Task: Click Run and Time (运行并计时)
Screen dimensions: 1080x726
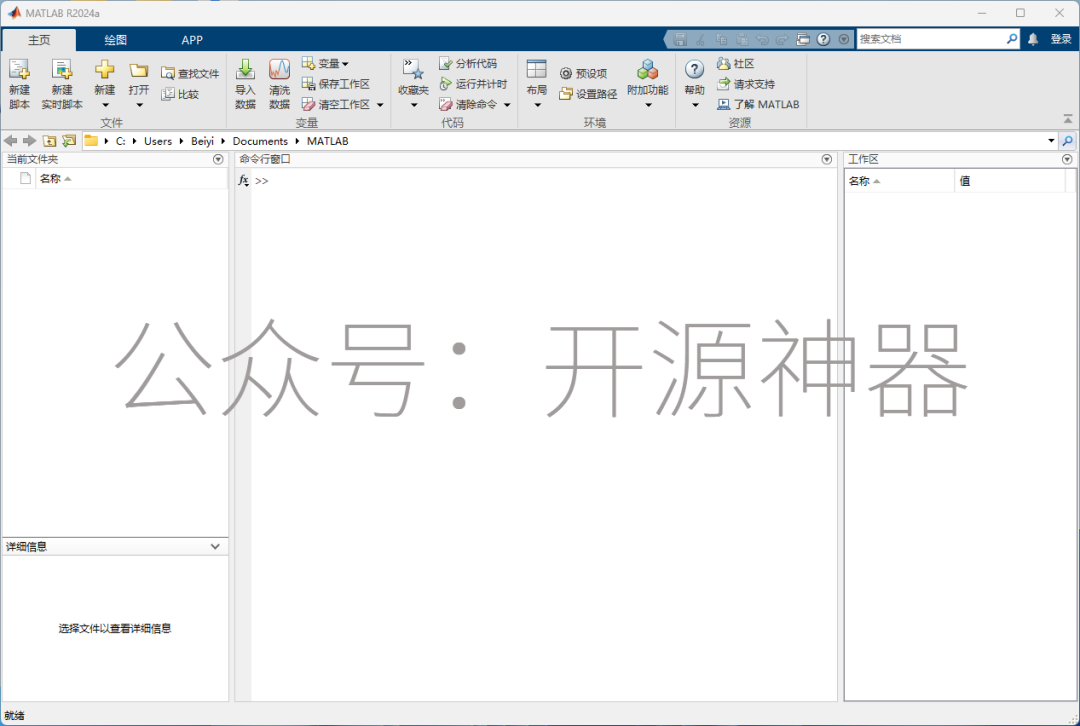Action: (473, 84)
